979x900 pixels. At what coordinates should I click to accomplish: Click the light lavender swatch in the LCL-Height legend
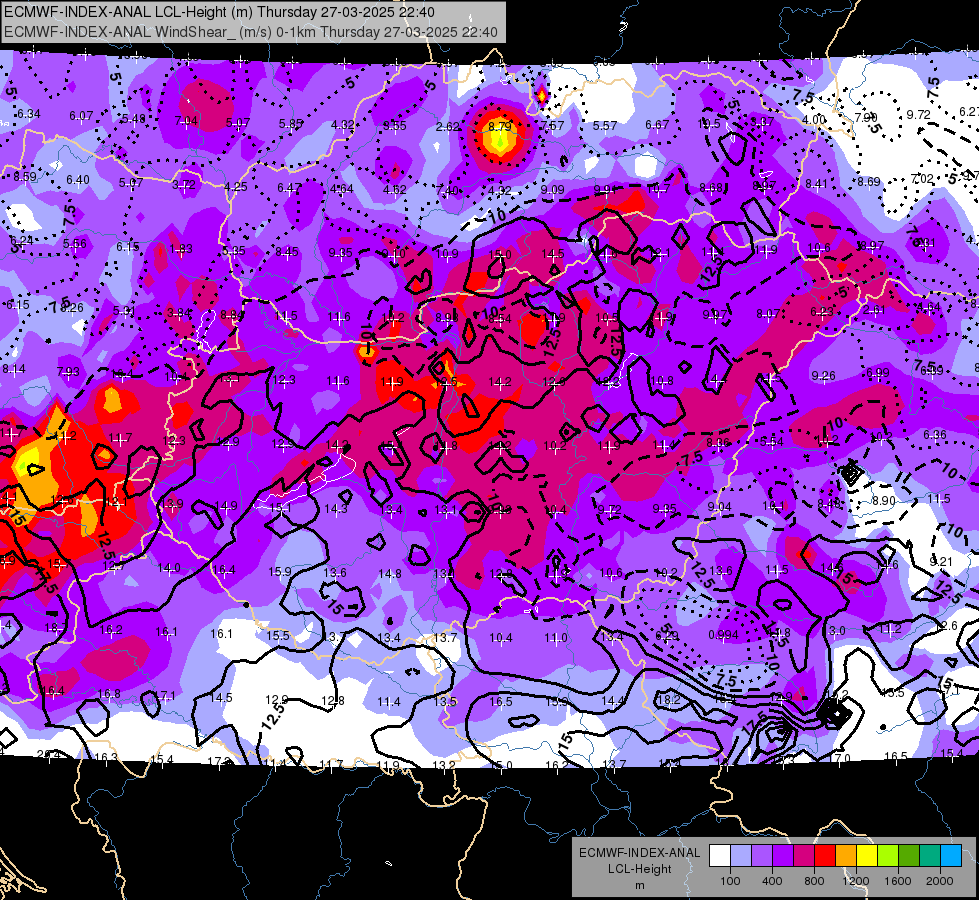(741, 856)
